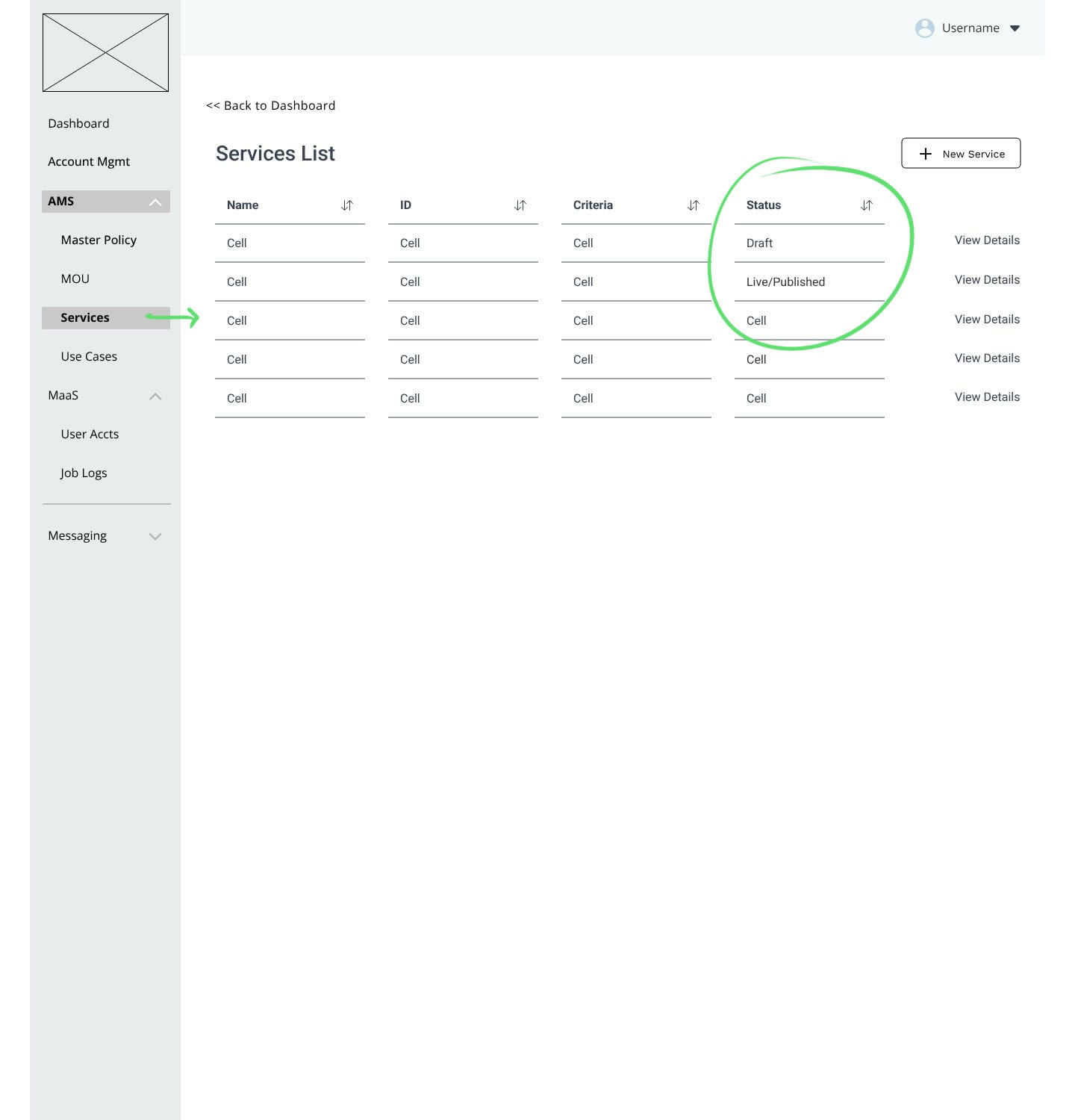Click the user avatar icon
This screenshot has width=1075, height=1120.
point(924,28)
